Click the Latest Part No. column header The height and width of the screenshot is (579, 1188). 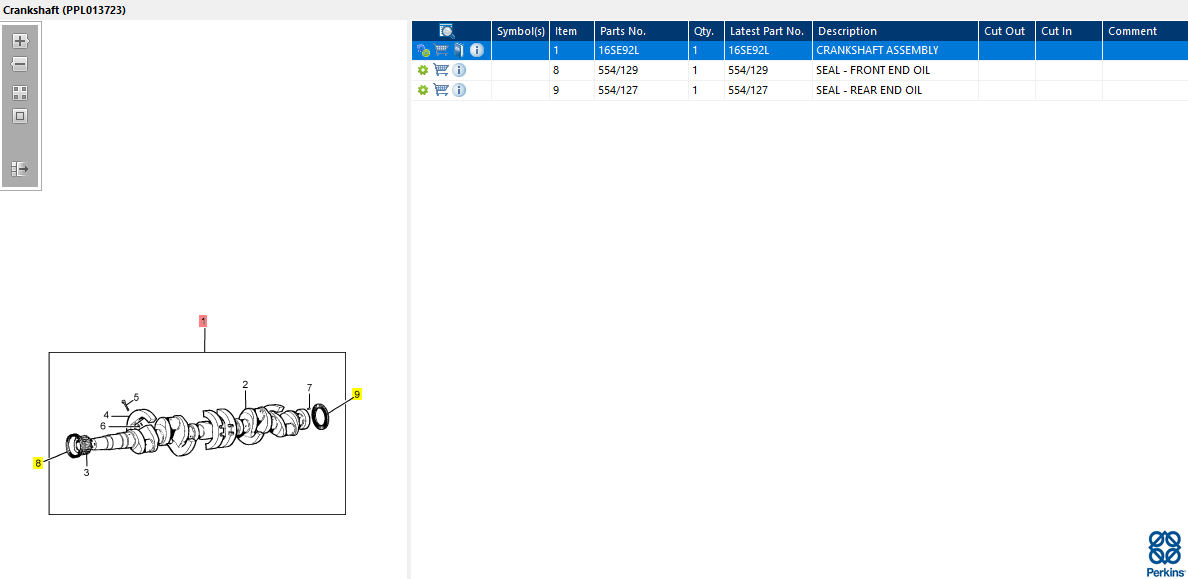tap(768, 31)
